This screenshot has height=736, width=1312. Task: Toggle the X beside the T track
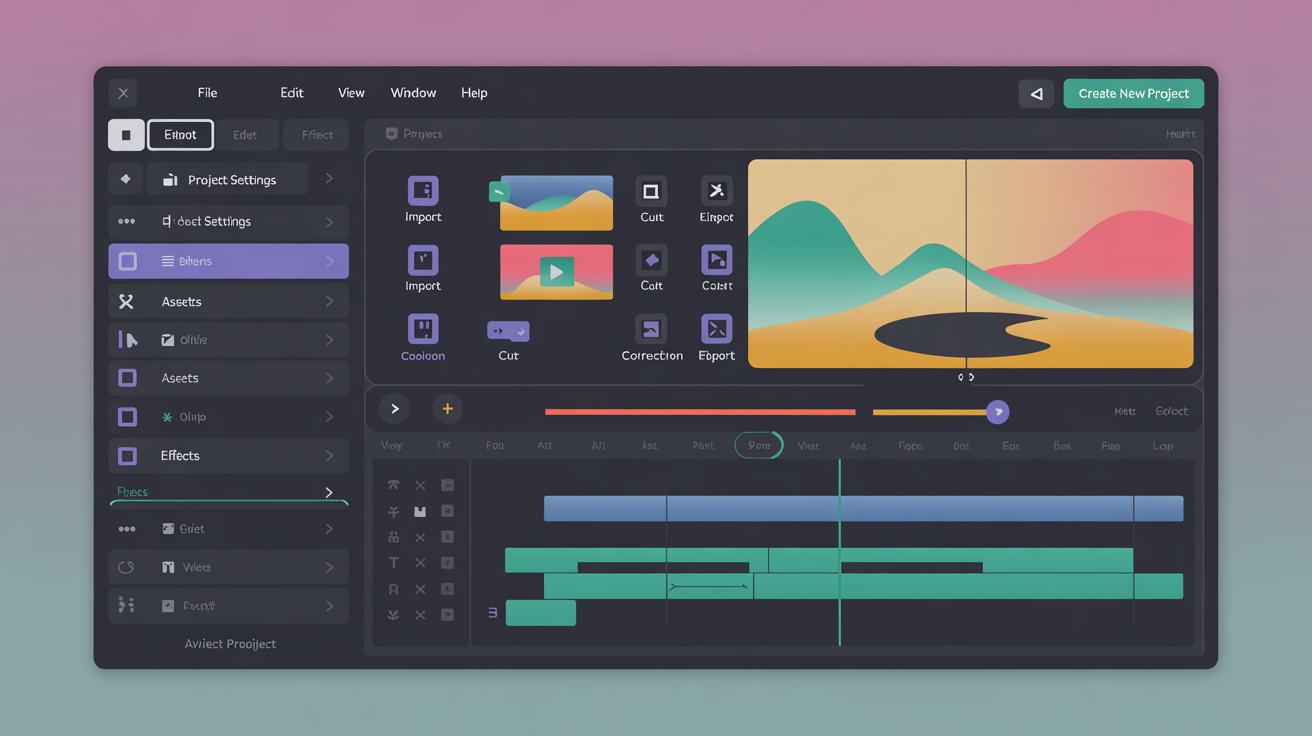click(420, 563)
